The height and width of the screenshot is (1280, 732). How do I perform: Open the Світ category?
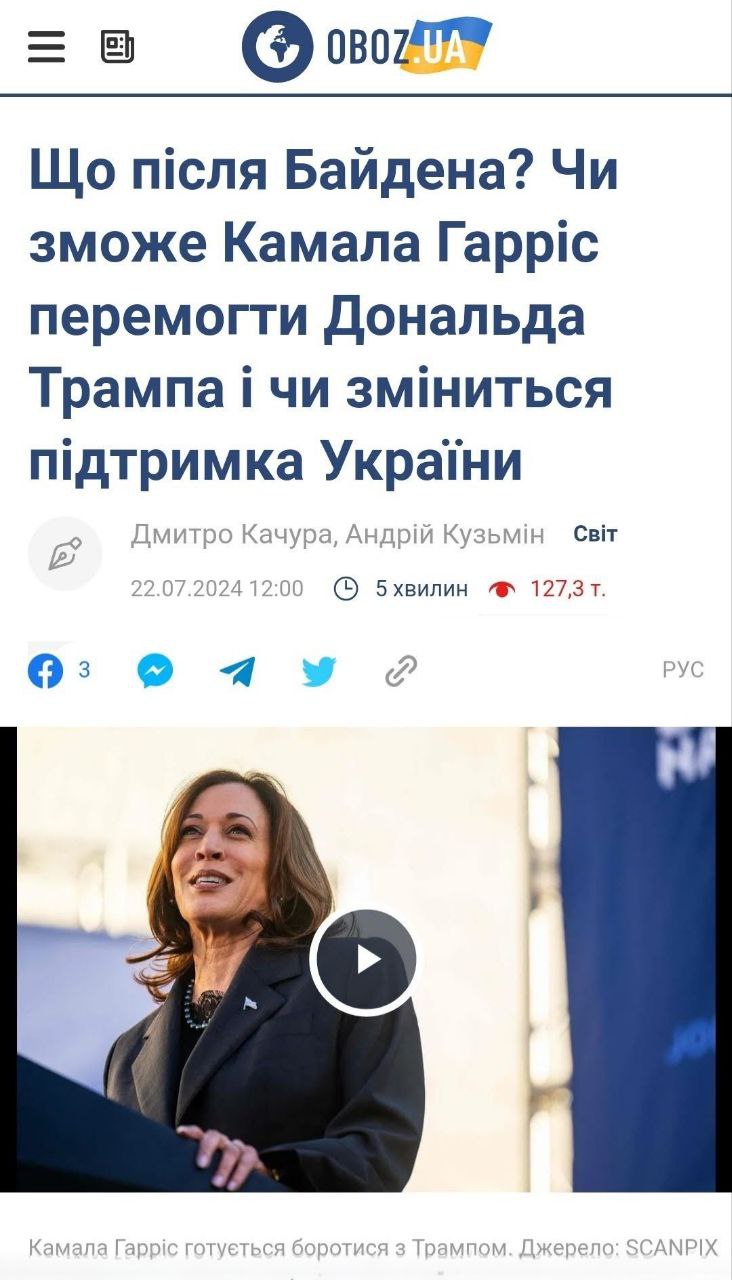pyautogui.click(x=595, y=534)
